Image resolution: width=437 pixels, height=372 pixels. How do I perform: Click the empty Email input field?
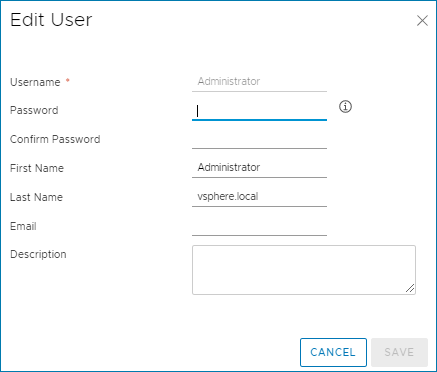point(259,226)
